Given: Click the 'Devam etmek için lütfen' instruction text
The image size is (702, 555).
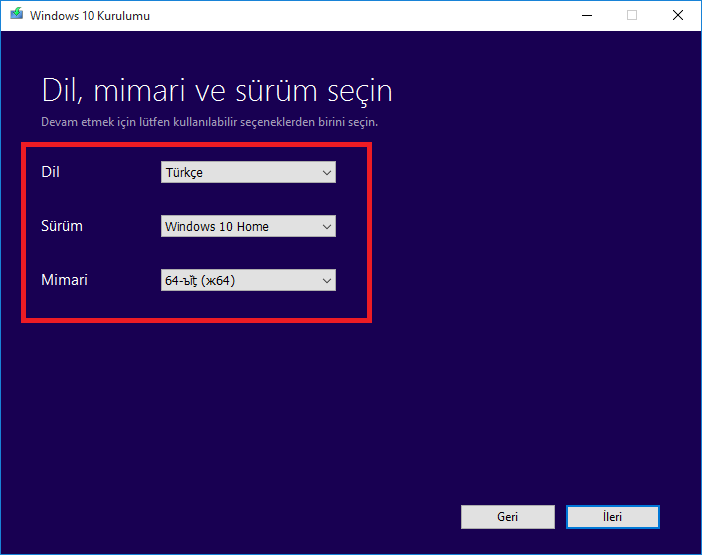Looking at the screenshot, I should click(210, 122).
